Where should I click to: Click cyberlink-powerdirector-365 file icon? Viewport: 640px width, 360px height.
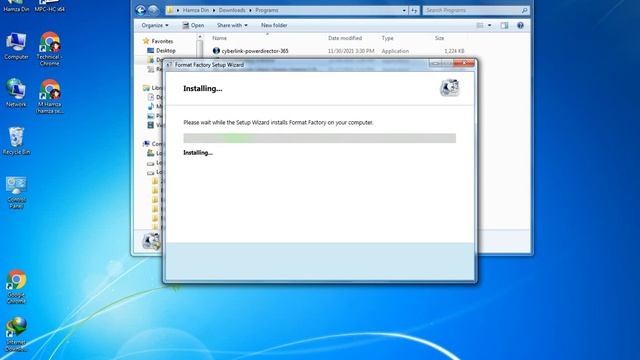pyautogui.click(x=216, y=51)
